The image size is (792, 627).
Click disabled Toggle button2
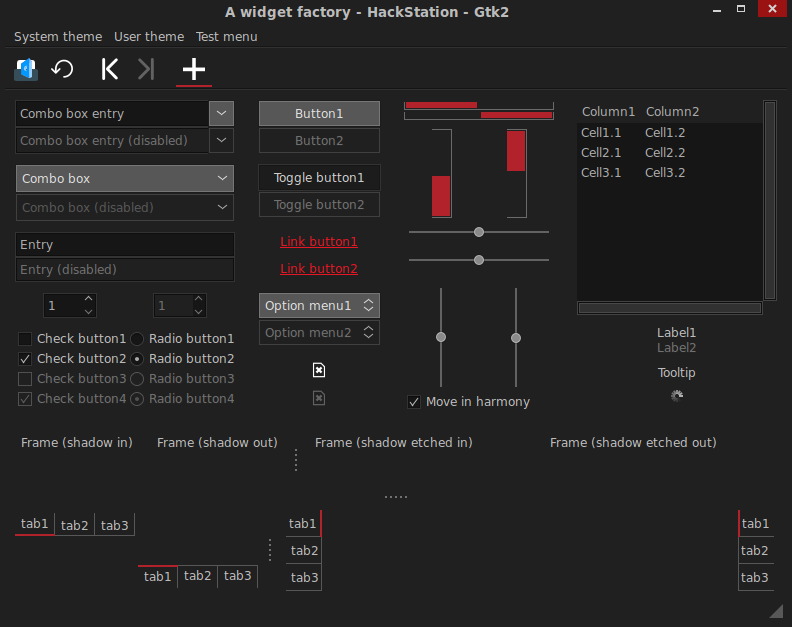(319, 205)
